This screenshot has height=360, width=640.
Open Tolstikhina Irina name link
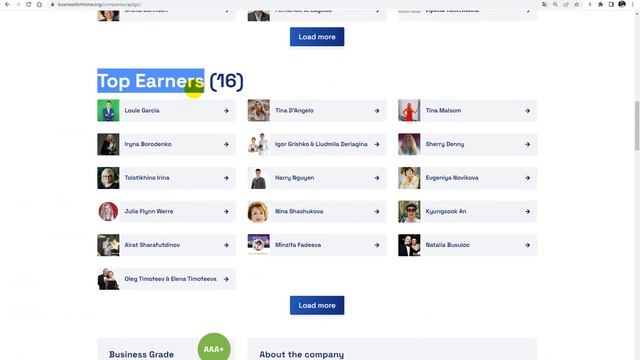tap(147, 178)
